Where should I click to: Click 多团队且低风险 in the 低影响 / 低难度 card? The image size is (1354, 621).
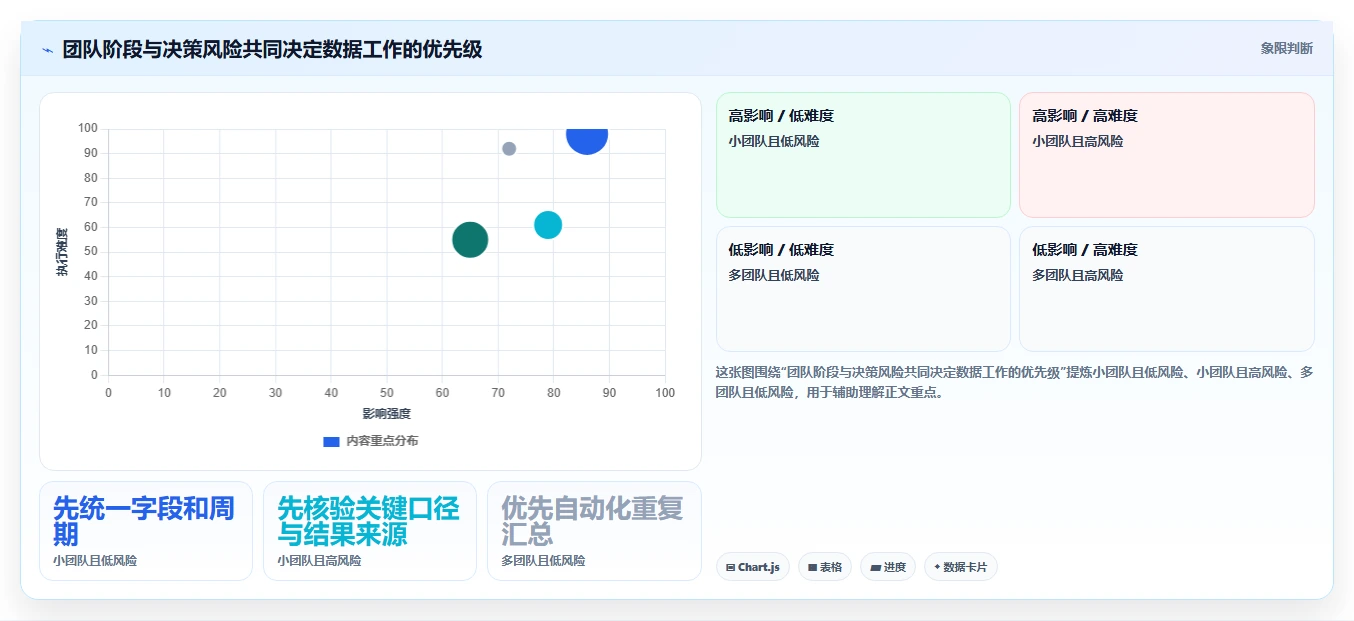(774, 275)
